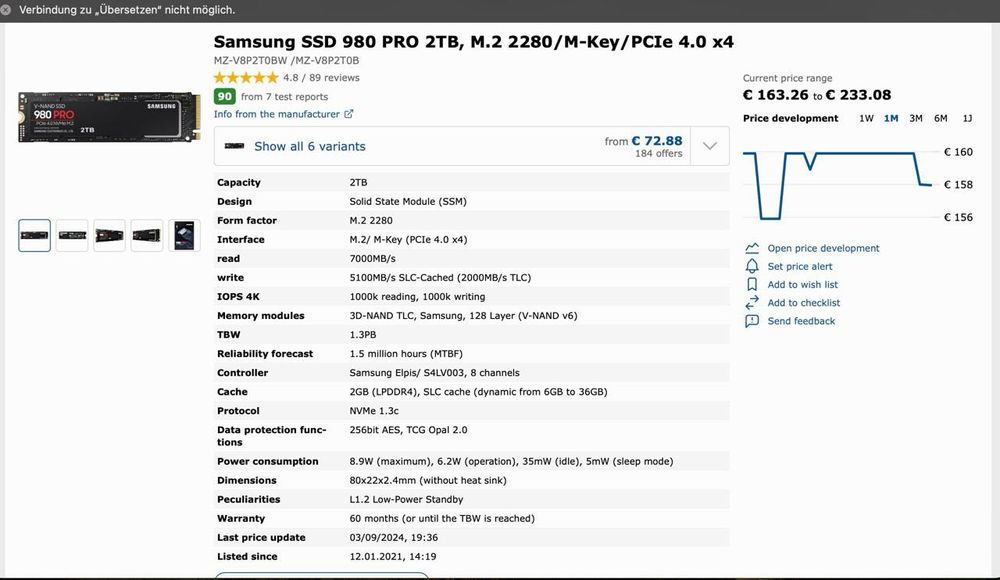
Task: Click the price development chart icon
Action: click(752, 248)
